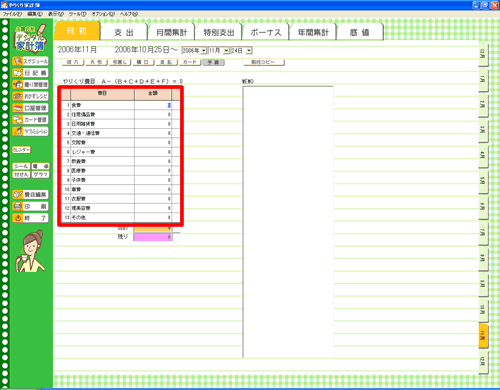Image resolution: width=500 pixels, height=390 pixels.
Task: Open the ファイル menu
Action: pos(12,14)
